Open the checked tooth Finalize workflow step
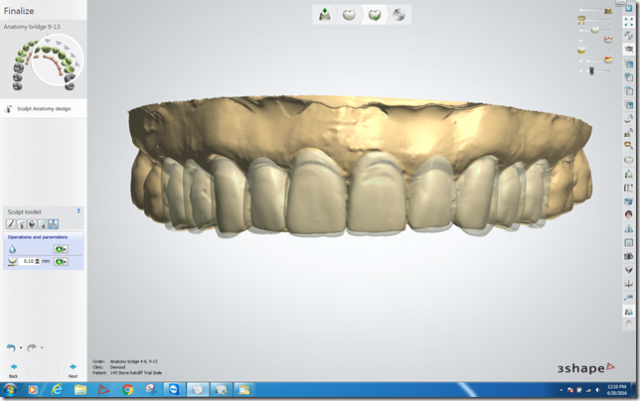This screenshot has width=640, height=401. click(x=374, y=15)
